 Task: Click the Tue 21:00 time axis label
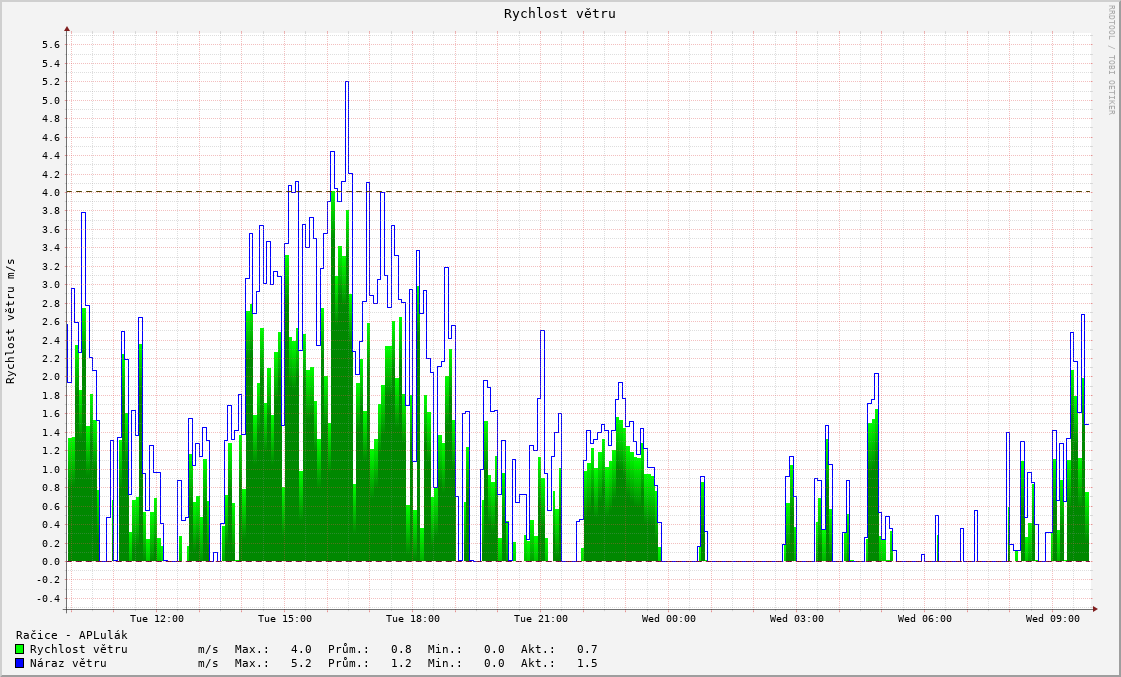pos(540,618)
